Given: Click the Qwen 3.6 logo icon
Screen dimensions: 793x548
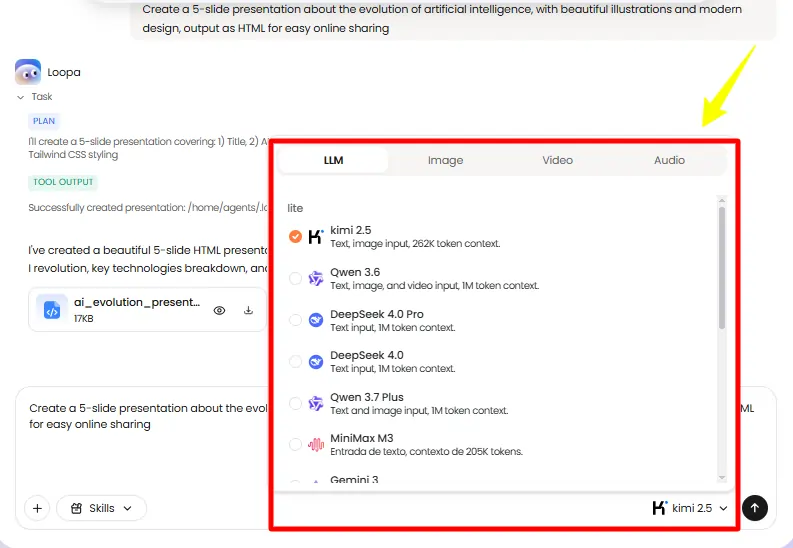Looking at the screenshot, I should point(316,278).
